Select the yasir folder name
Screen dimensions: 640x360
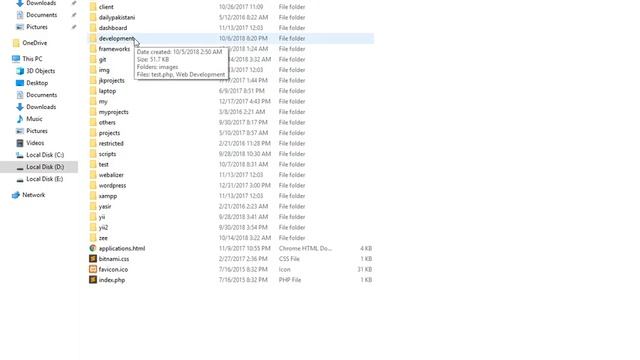(x=105, y=207)
